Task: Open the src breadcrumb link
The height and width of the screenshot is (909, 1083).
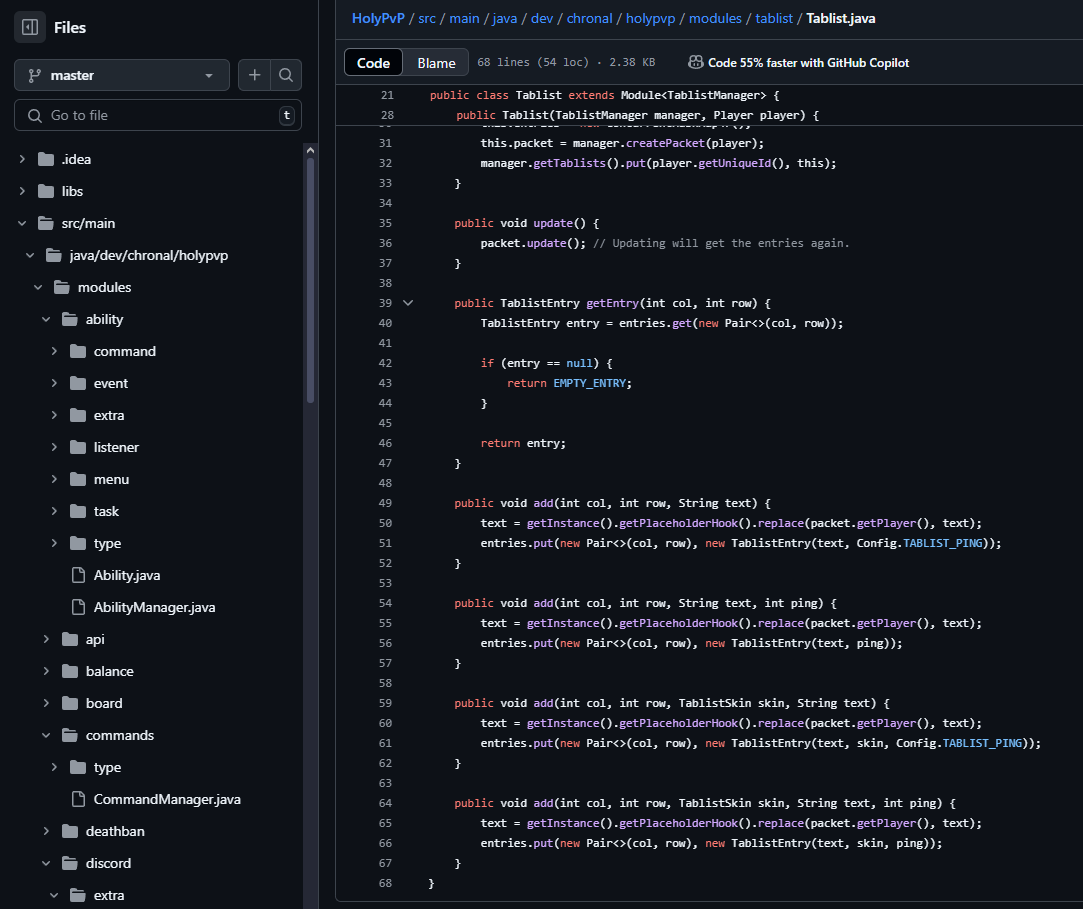Action: [x=427, y=19]
